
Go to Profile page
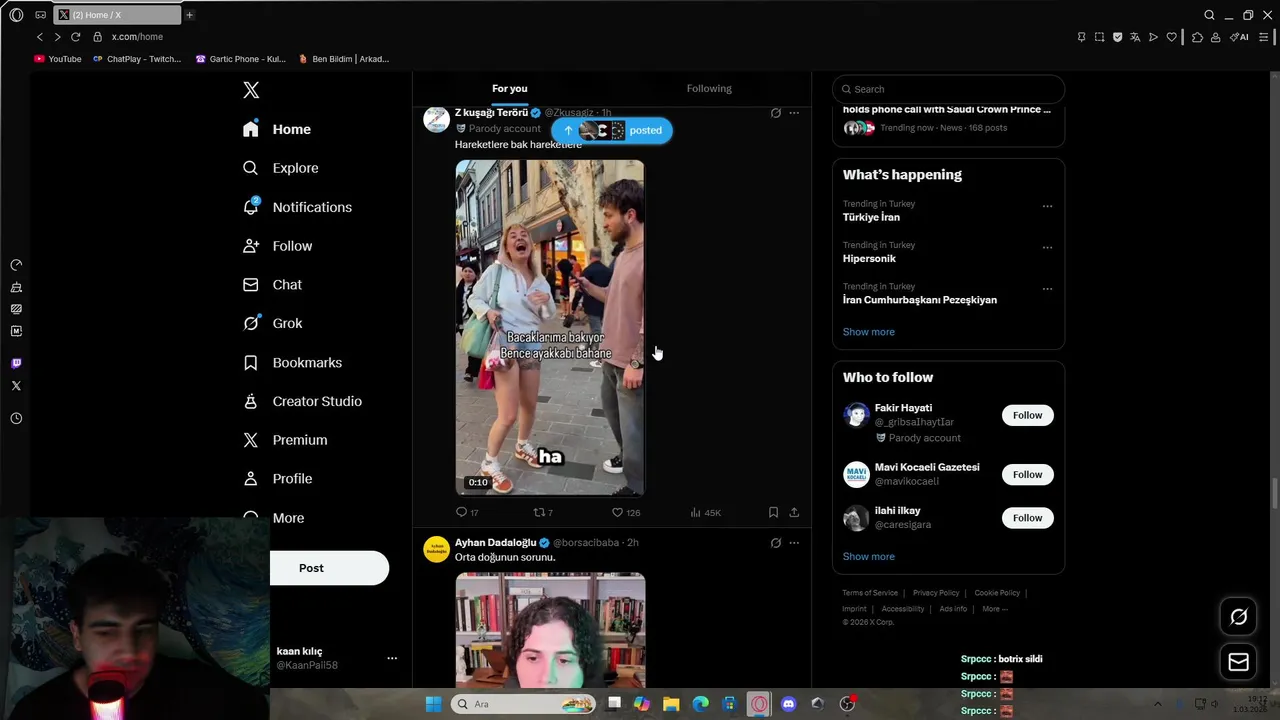click(x=277, y=479)
